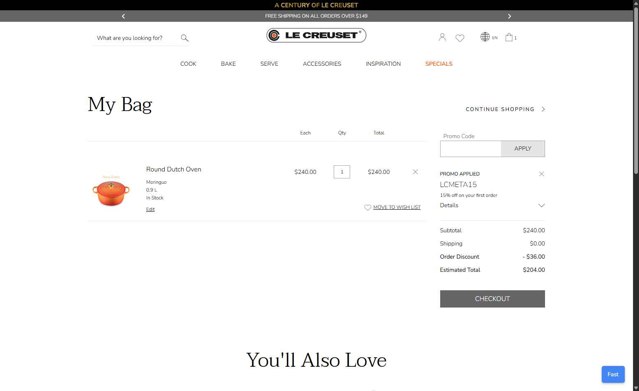Open the COOK menu
This screenshot has height=391, width=639.
point(188,64)
